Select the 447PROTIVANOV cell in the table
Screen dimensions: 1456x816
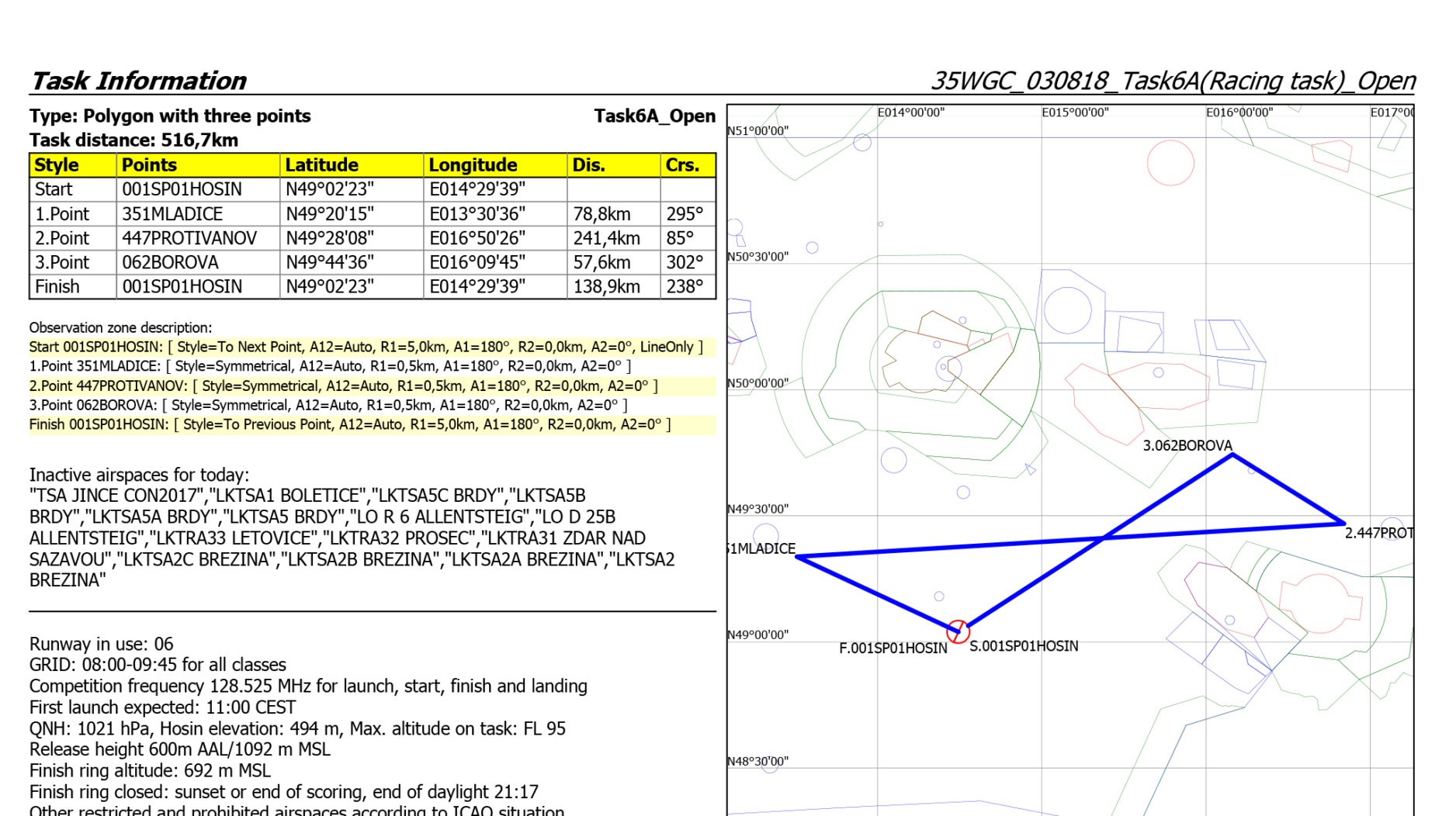pos(189,238)
